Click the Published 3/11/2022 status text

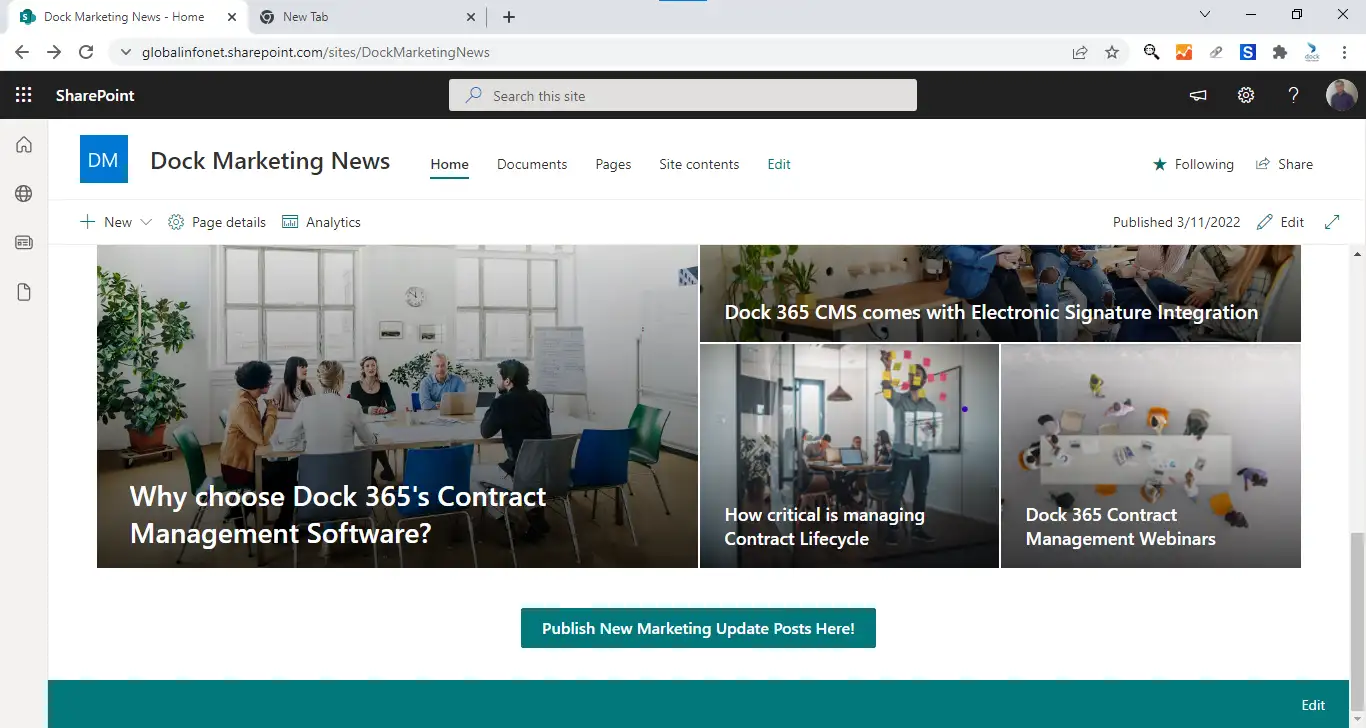[1176, 222]
